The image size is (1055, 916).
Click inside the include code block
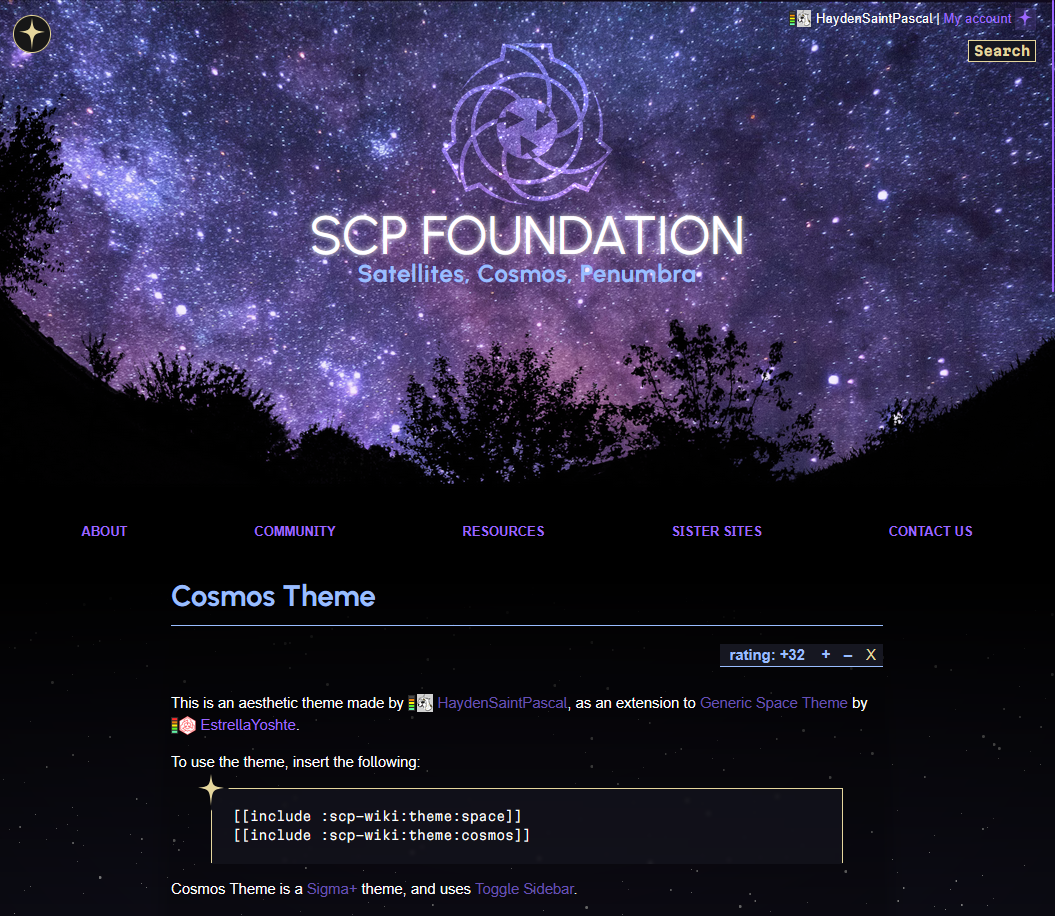point(527,825)
